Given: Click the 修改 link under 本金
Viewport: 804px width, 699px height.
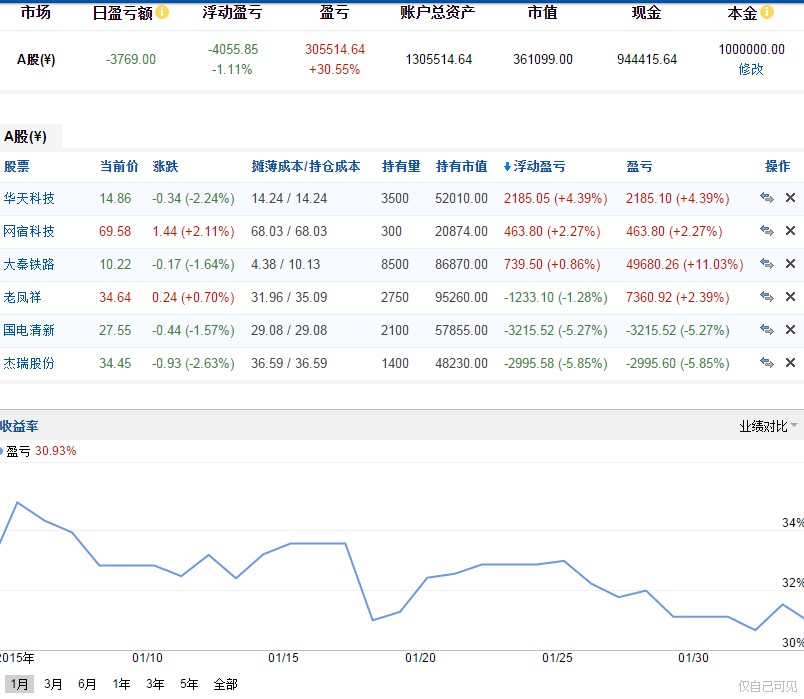Looking at the screenshot, I should (751, 69).
